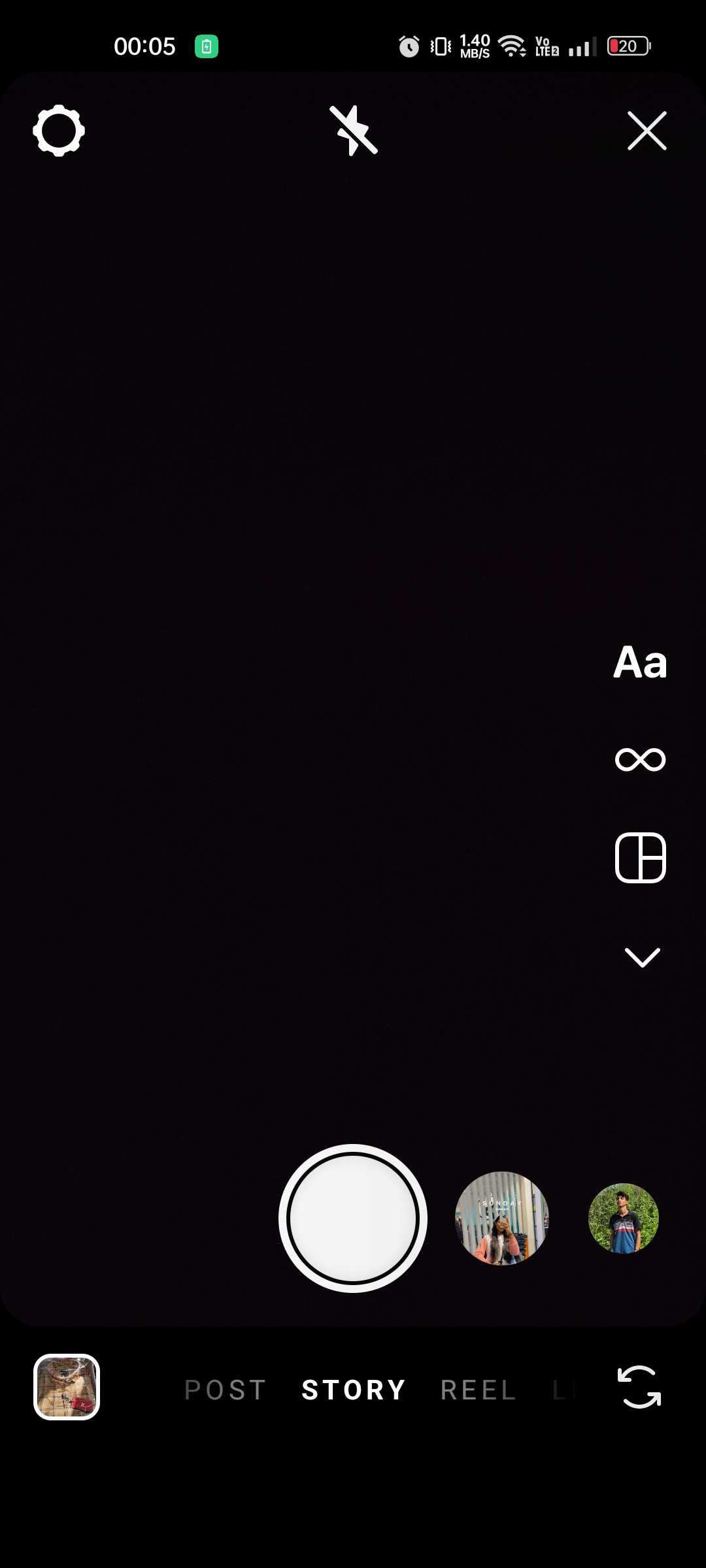Tap the white shutter capture button
The height and width of the screenshot is (1568, 706).
tap(353, 1218)
